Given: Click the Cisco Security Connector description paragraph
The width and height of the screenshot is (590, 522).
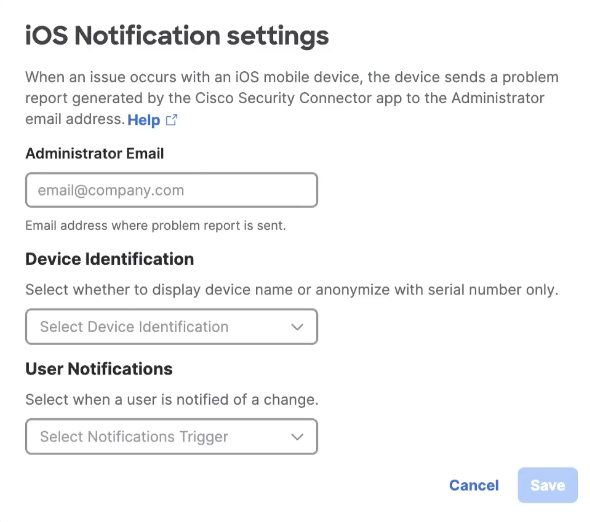Looking at the screenshot, I should 292,98.
